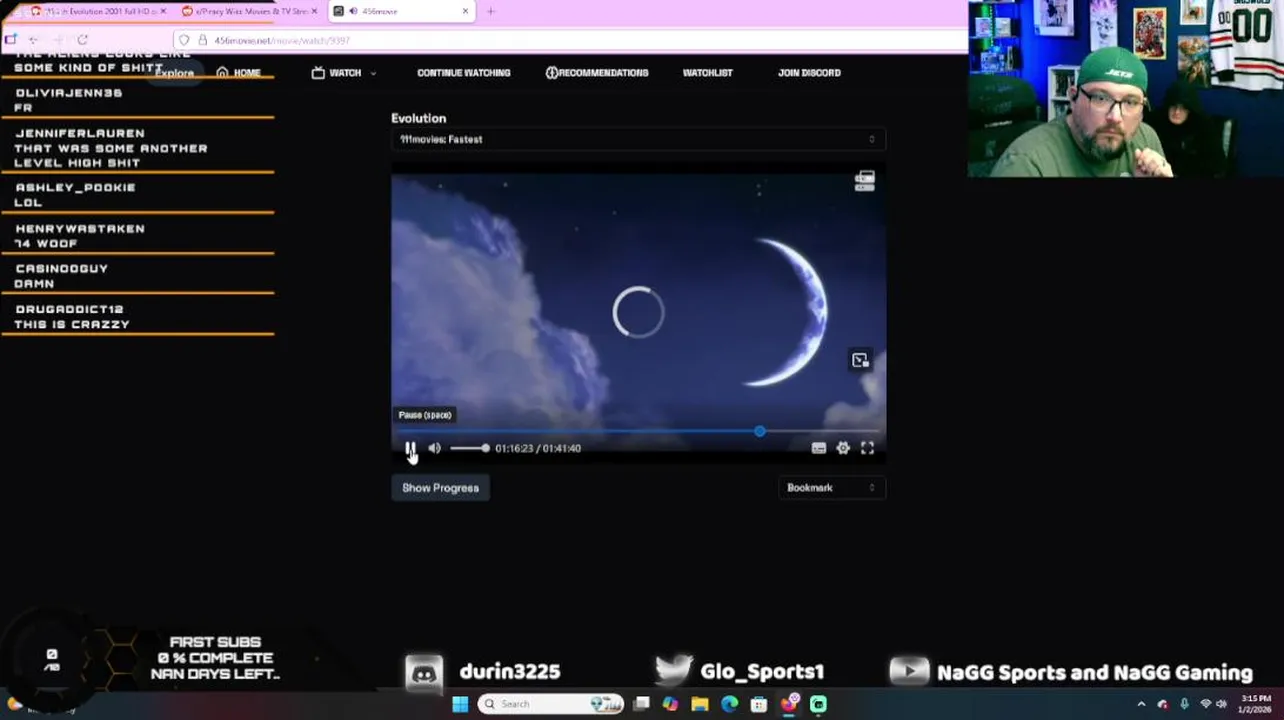1284x720 pixels.
Task: Show hidden system tray icons
Action: click(1141, 704)
